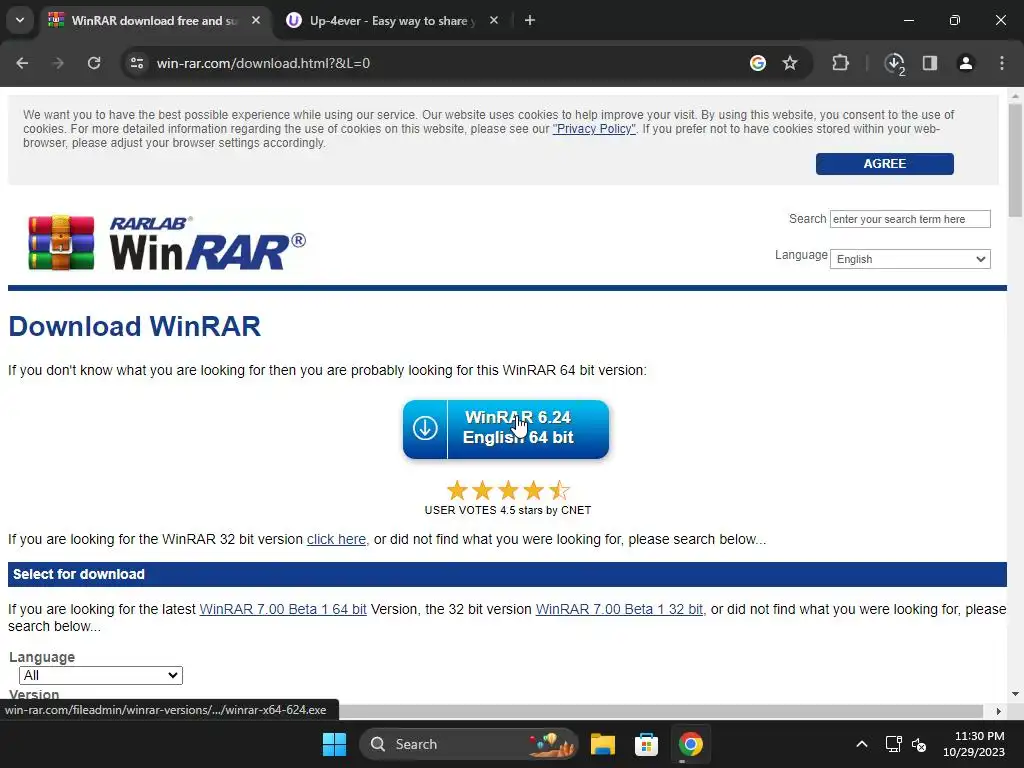This screenshot has width=1024, height=768.
Task: Reload the WinRAR download page
Action: [94, 63]
